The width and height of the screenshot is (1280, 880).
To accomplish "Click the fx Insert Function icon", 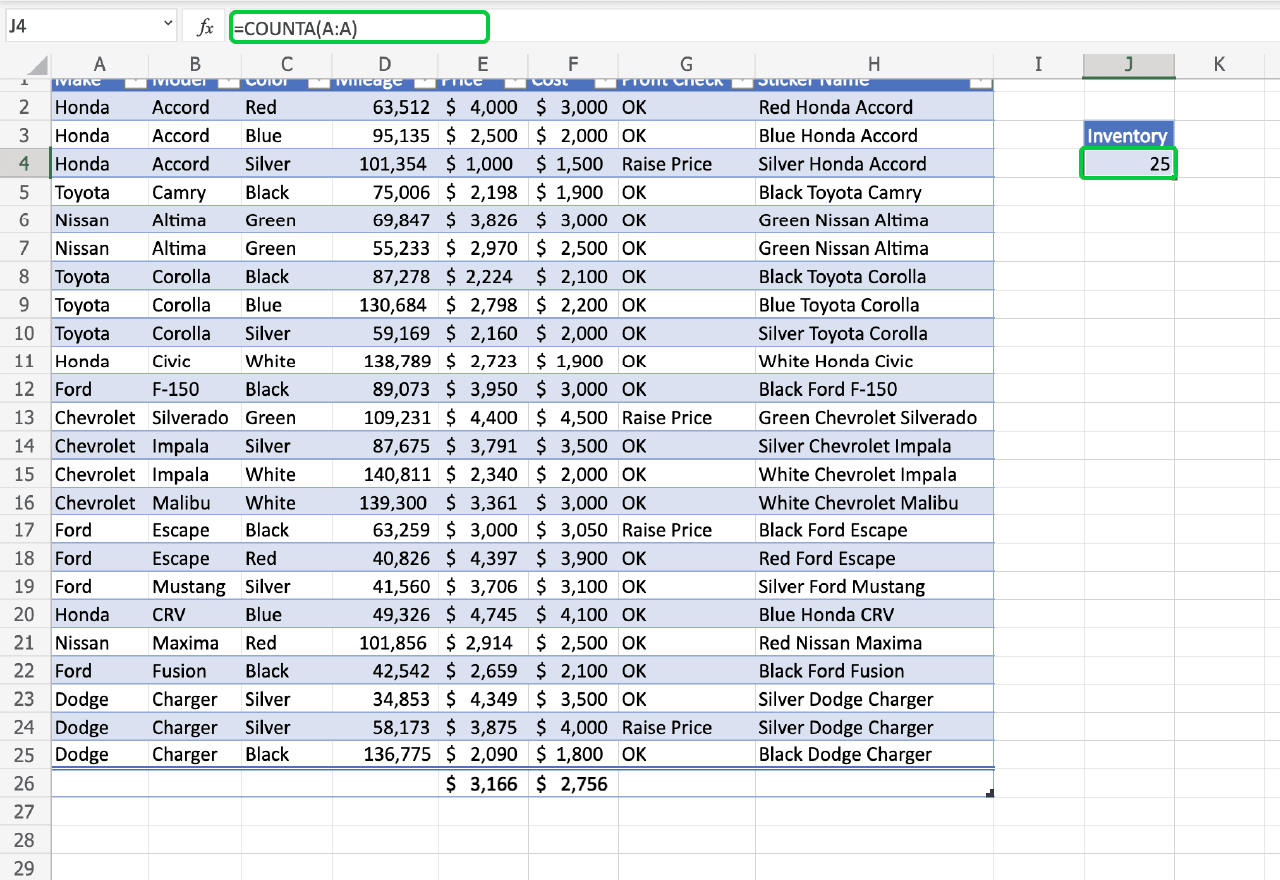I will (x=205, y=27).
